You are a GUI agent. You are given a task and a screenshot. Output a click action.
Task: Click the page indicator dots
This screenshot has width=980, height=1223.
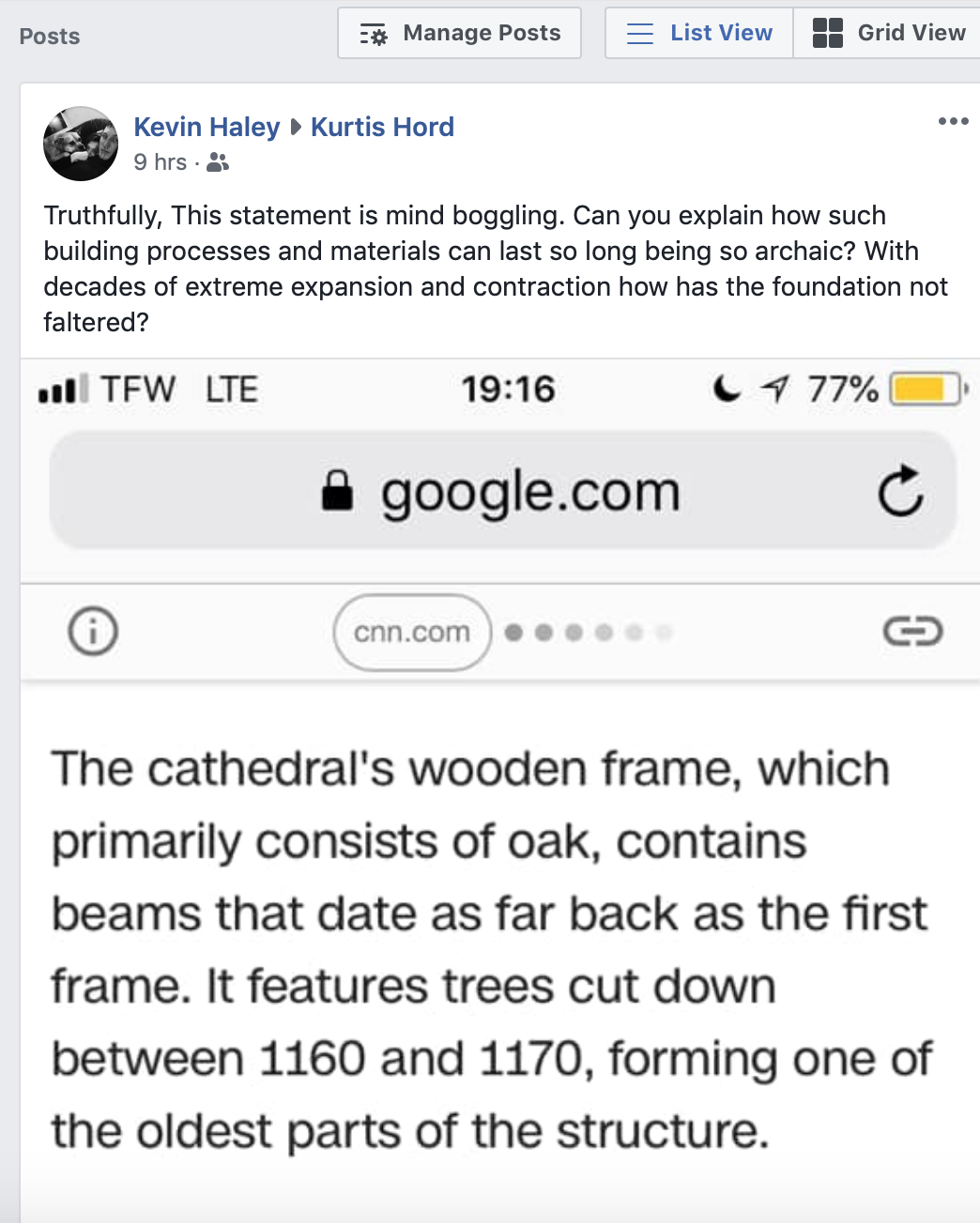[588, 633]
